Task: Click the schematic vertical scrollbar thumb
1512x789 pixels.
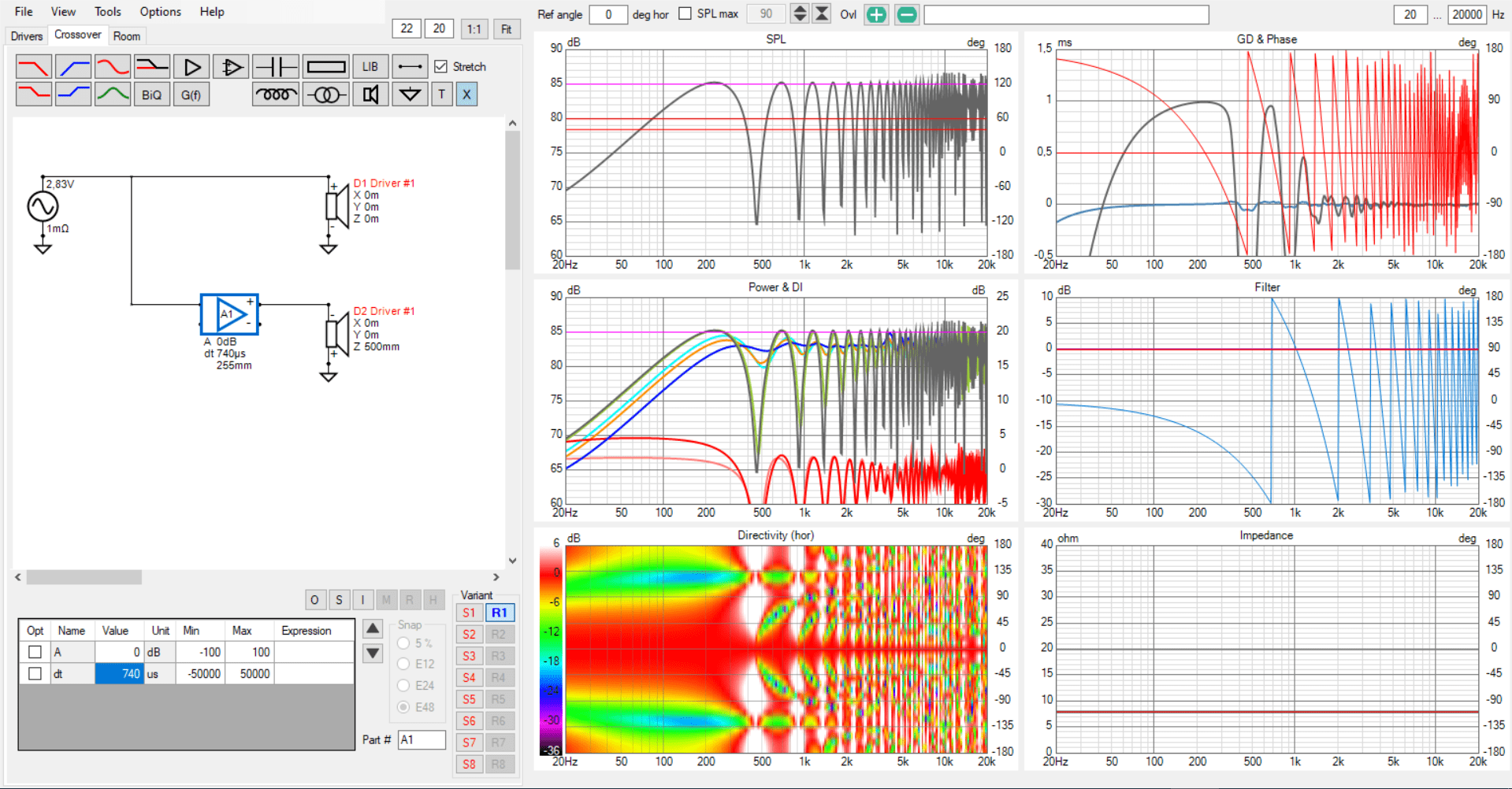Action: tap(512, 200)
